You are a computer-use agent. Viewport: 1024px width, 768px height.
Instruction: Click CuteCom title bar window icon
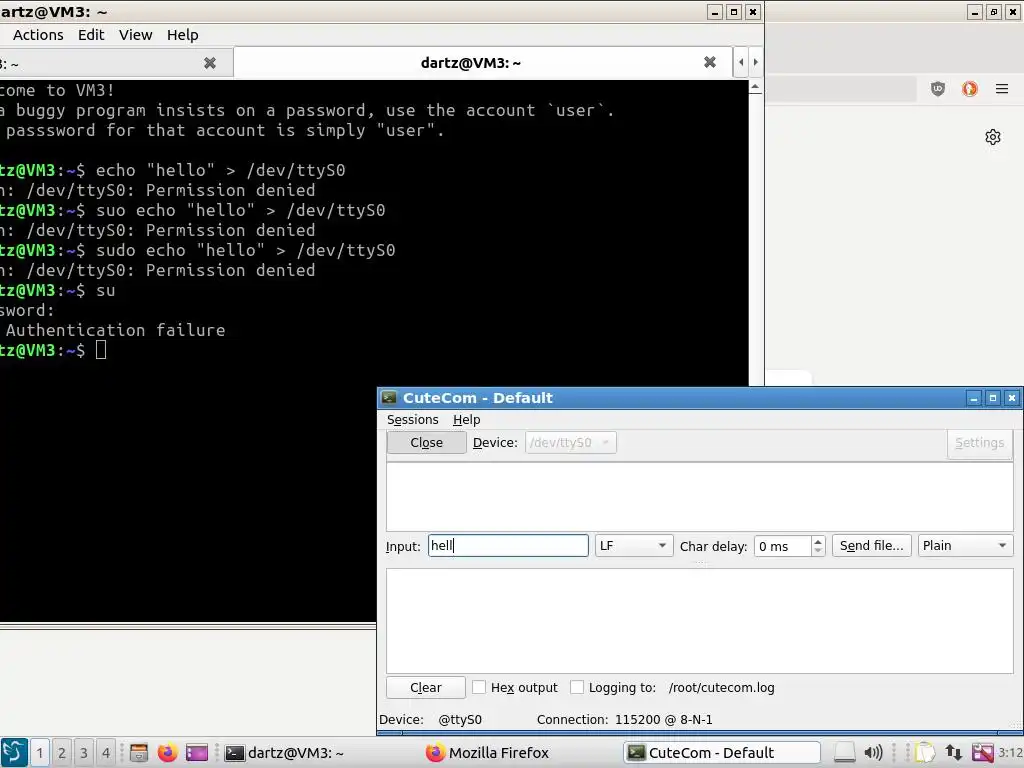coord(389,397)
